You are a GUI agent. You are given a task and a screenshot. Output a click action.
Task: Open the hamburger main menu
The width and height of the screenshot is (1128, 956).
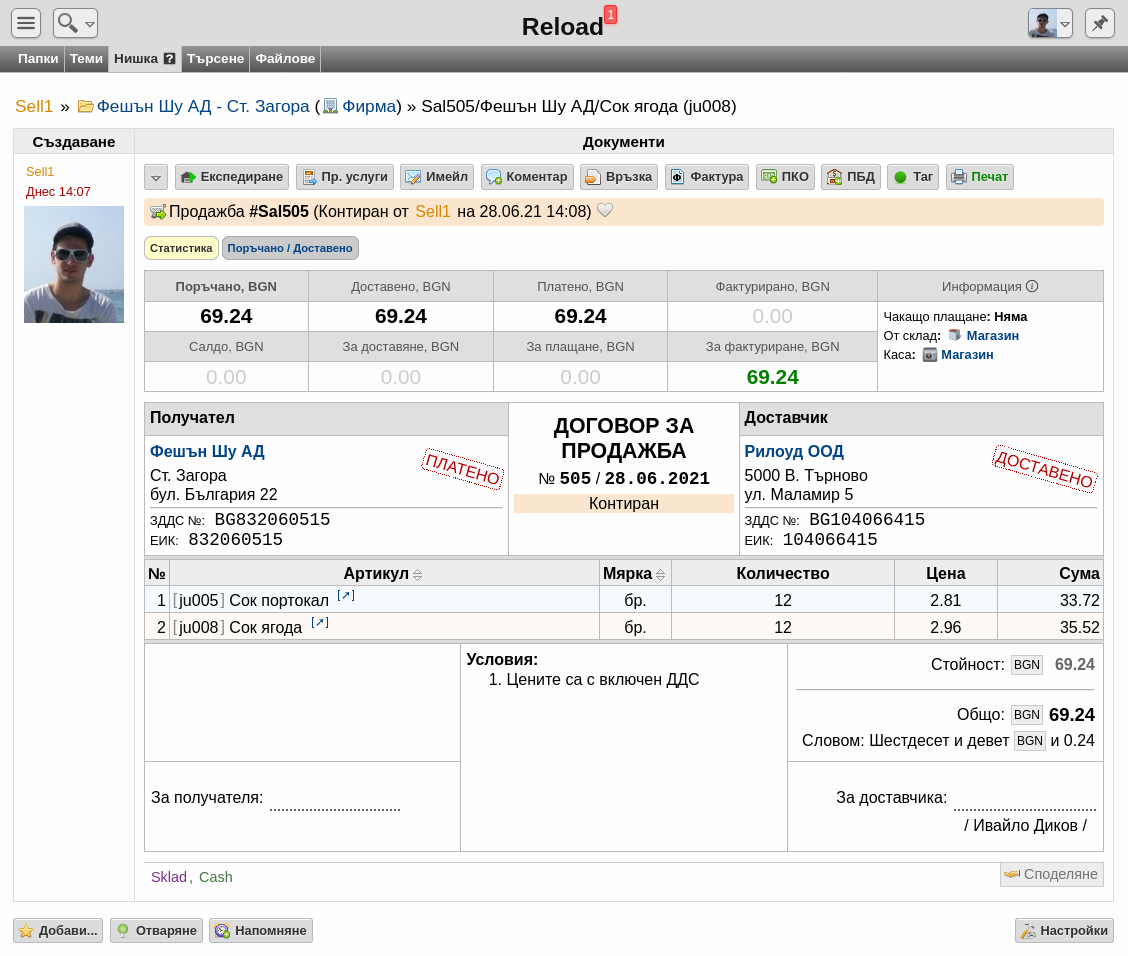click(26, 23)
